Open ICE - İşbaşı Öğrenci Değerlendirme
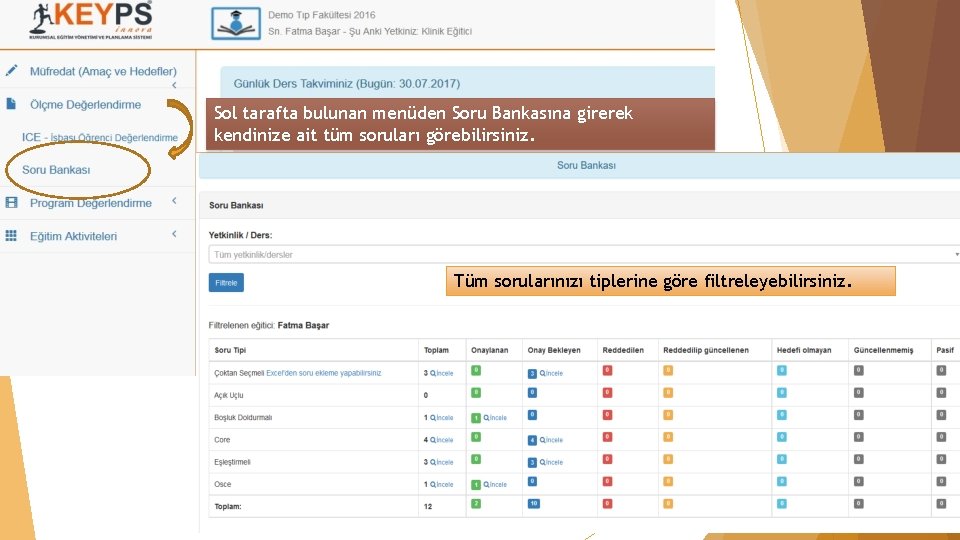This screenshot has height=540, width=960. click(100, 137)
